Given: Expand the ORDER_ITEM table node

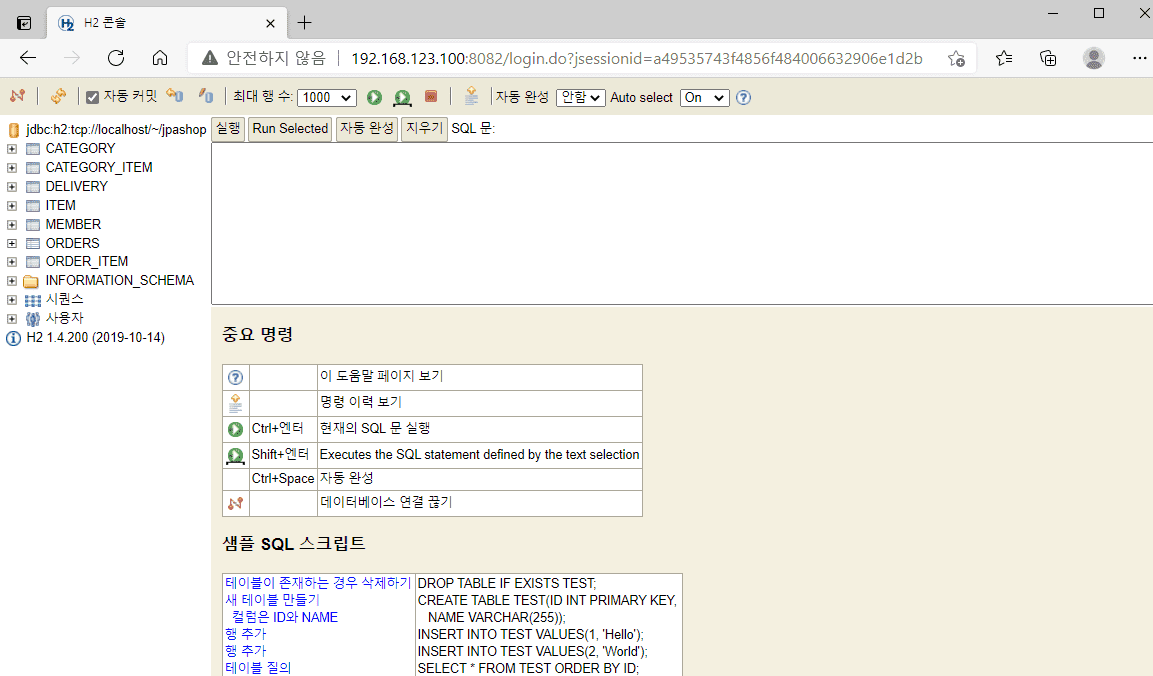Looking at the screenshot, I should click(x=12, y=262).
